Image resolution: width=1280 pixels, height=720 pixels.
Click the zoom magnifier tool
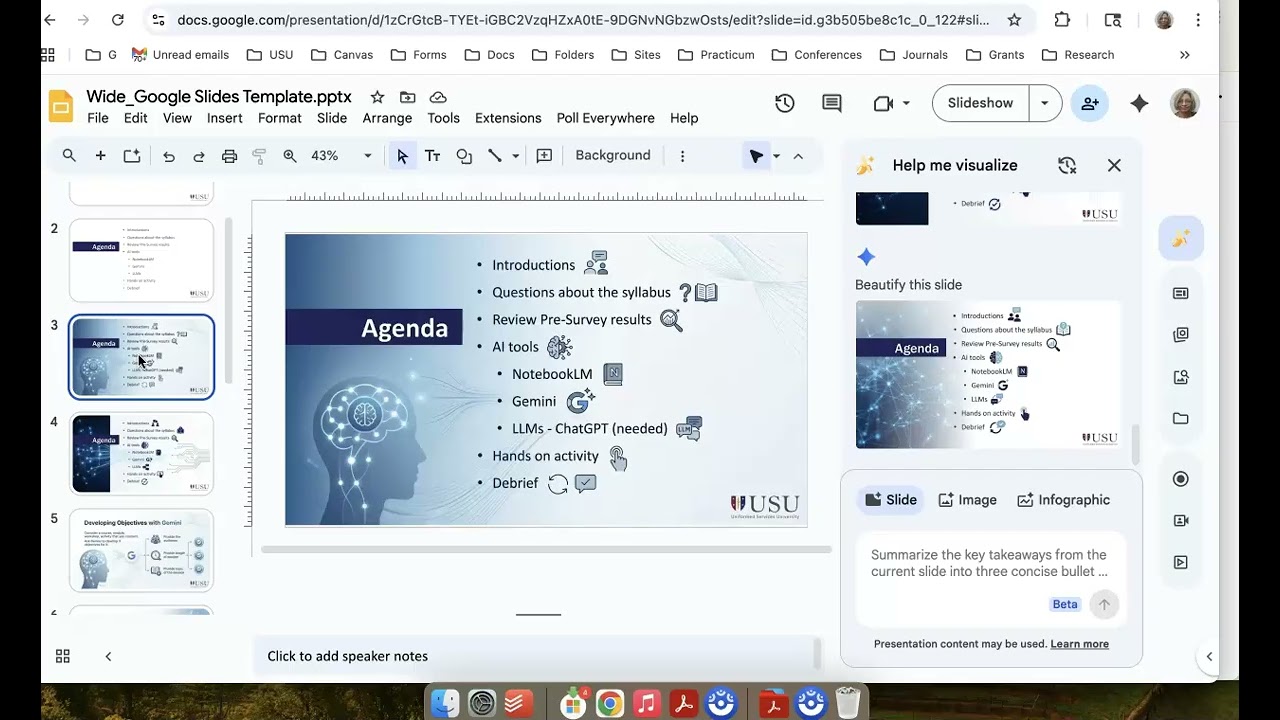pyautogui.click(x=290, y=156)
